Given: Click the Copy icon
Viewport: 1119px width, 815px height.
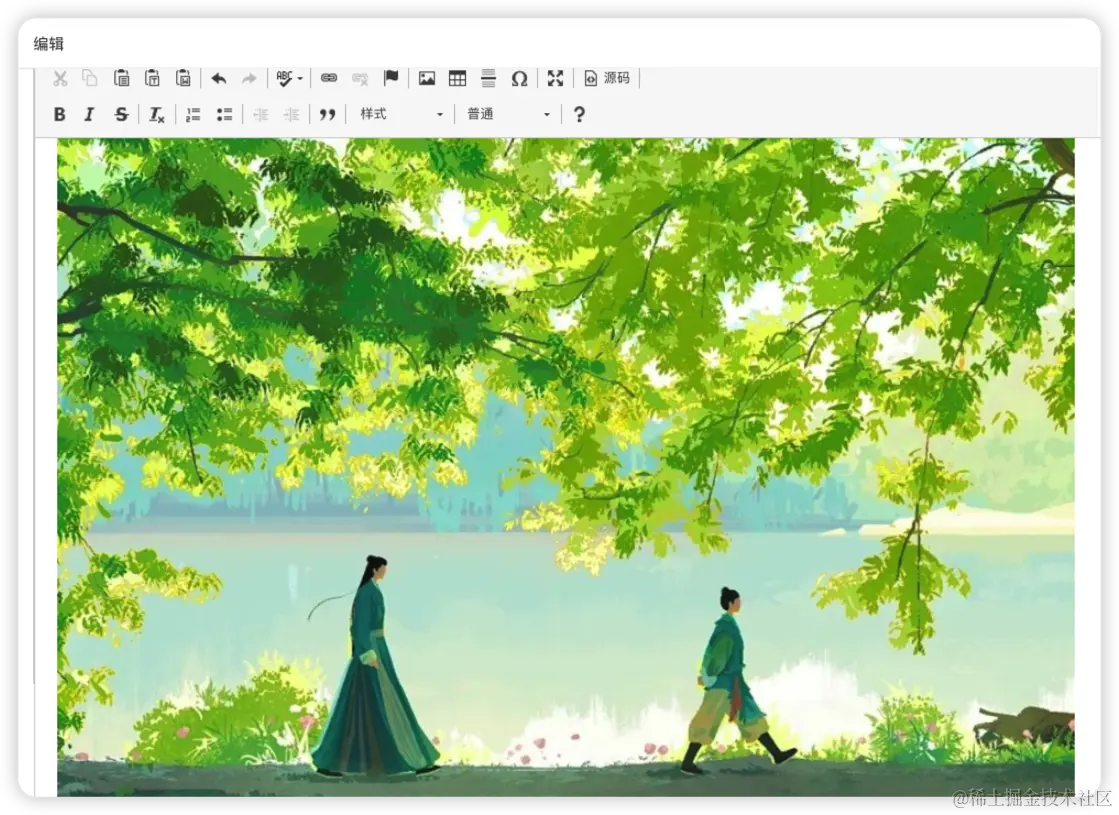Looking at the screenshot, I should click(x=90, y=78).
